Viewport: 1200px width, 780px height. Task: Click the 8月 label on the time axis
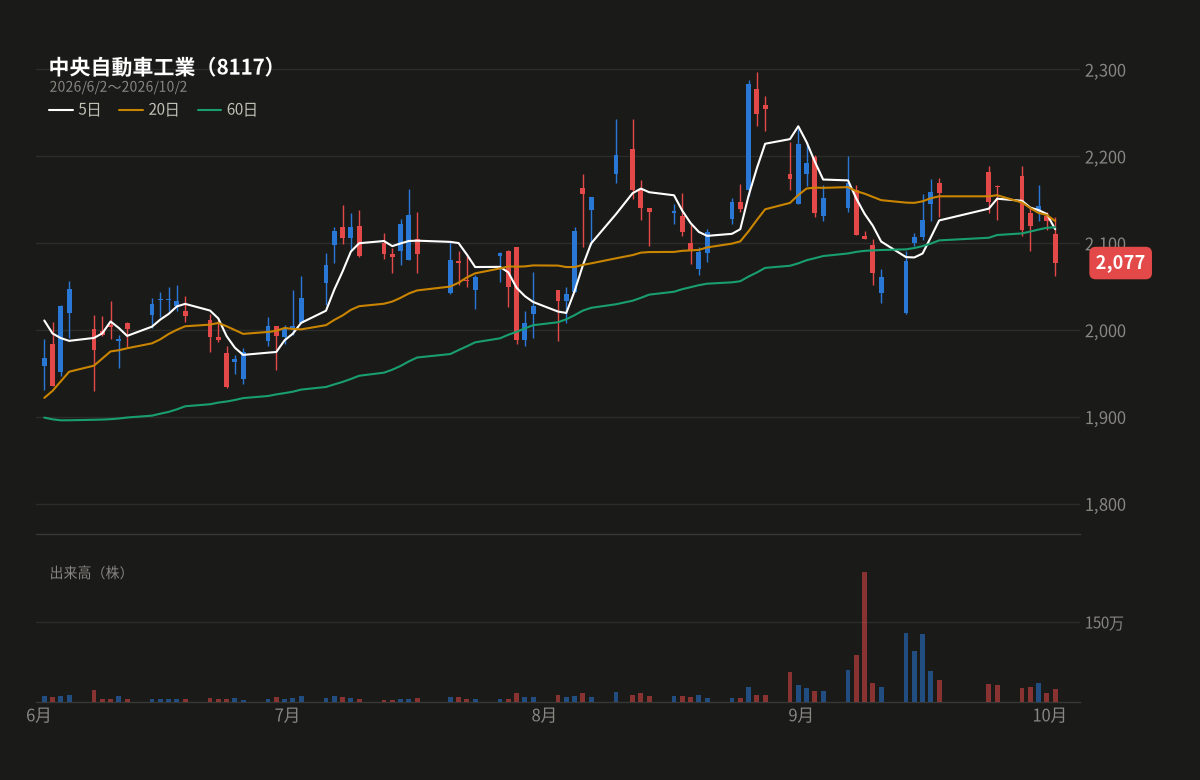coord(544,715)
